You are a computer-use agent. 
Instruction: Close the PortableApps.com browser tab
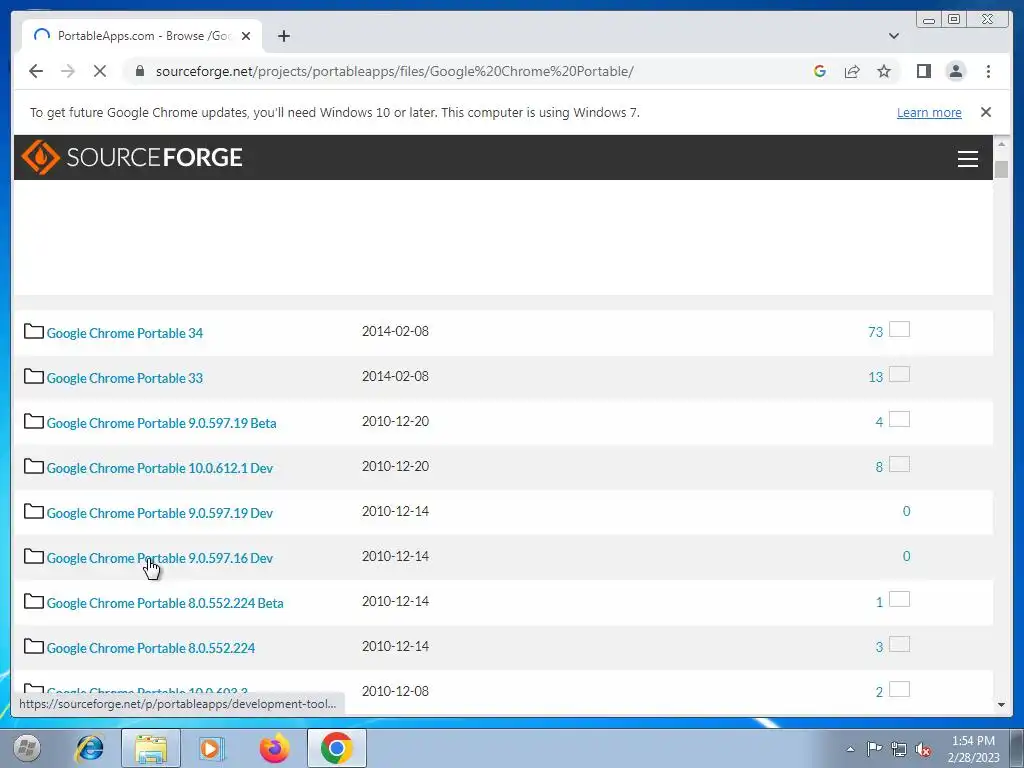click(x=246, y=36)
